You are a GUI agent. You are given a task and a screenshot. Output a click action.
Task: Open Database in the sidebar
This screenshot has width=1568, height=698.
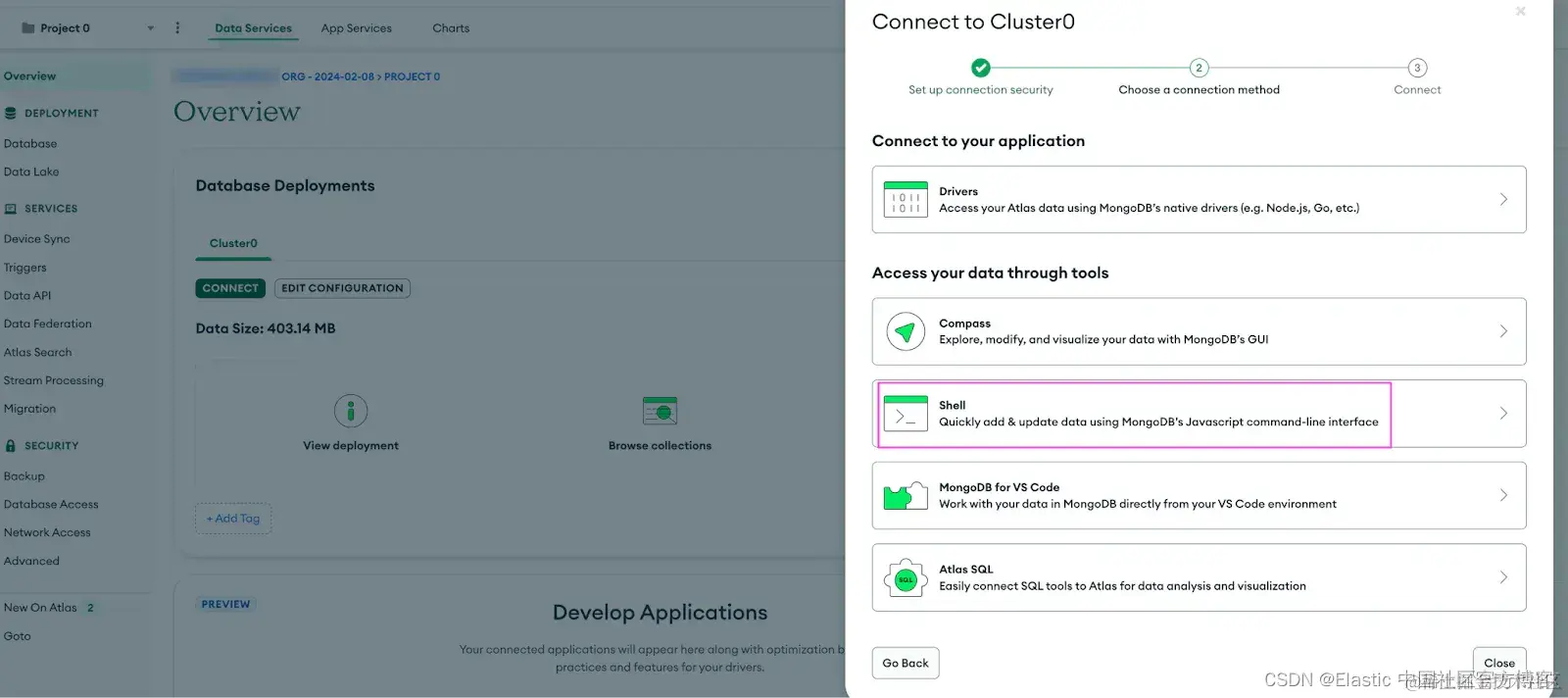(x=30, y=144)
